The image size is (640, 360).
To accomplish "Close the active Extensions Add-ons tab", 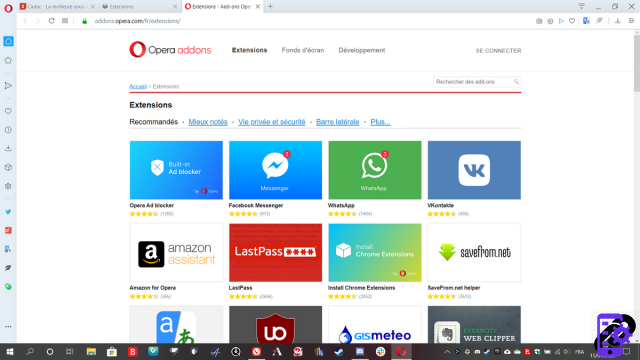I will [x=258, y=7].
